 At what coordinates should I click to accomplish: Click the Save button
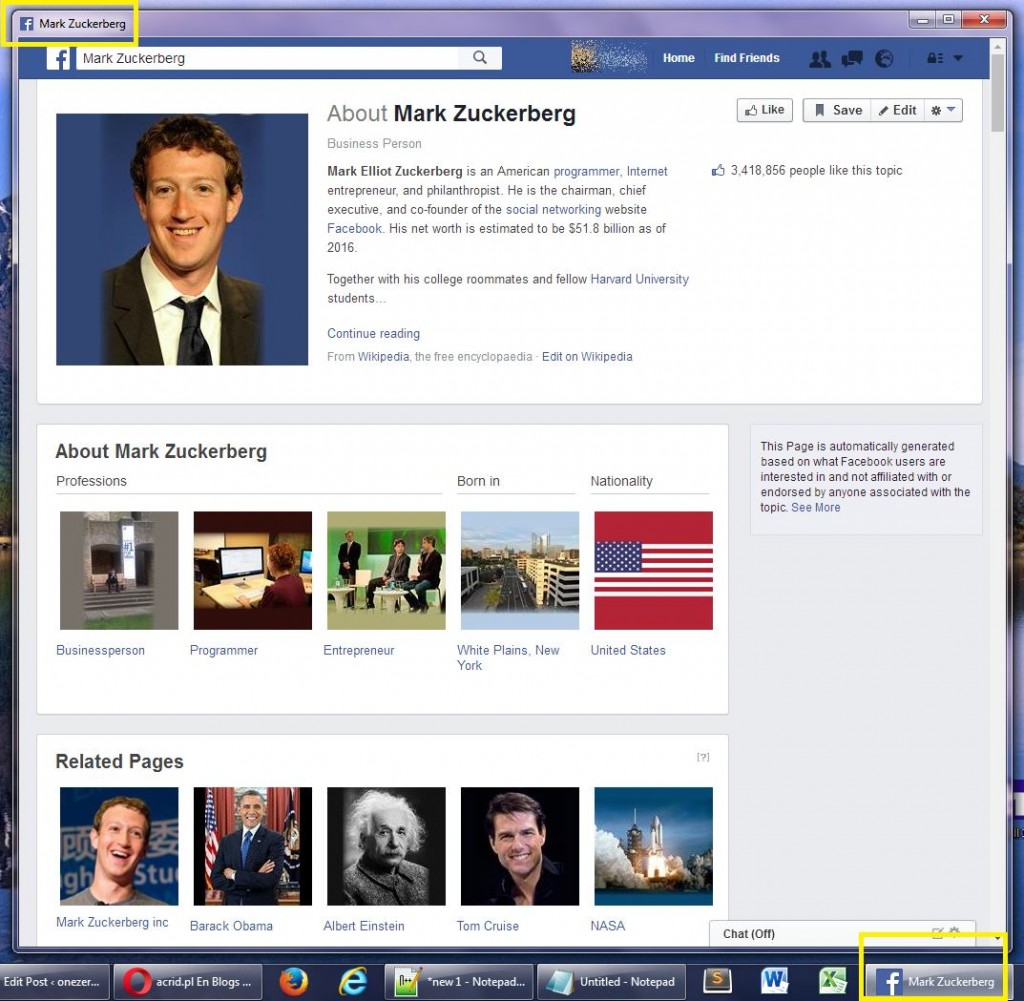click(x=839, y=110)
